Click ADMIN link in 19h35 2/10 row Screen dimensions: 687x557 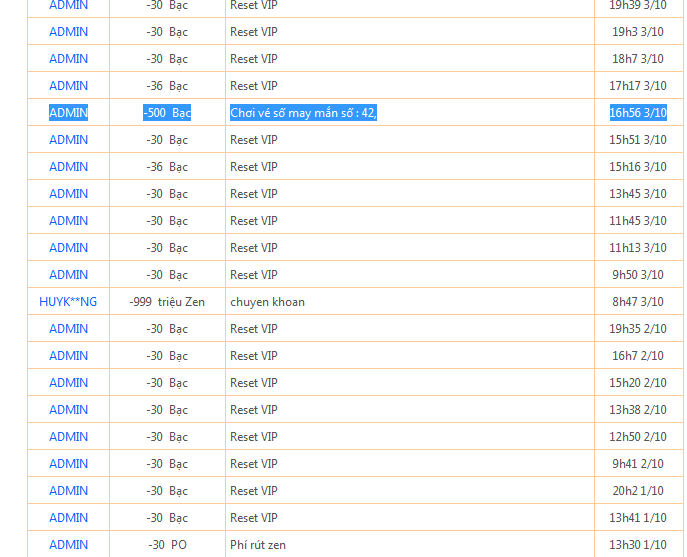click(68, 329)
